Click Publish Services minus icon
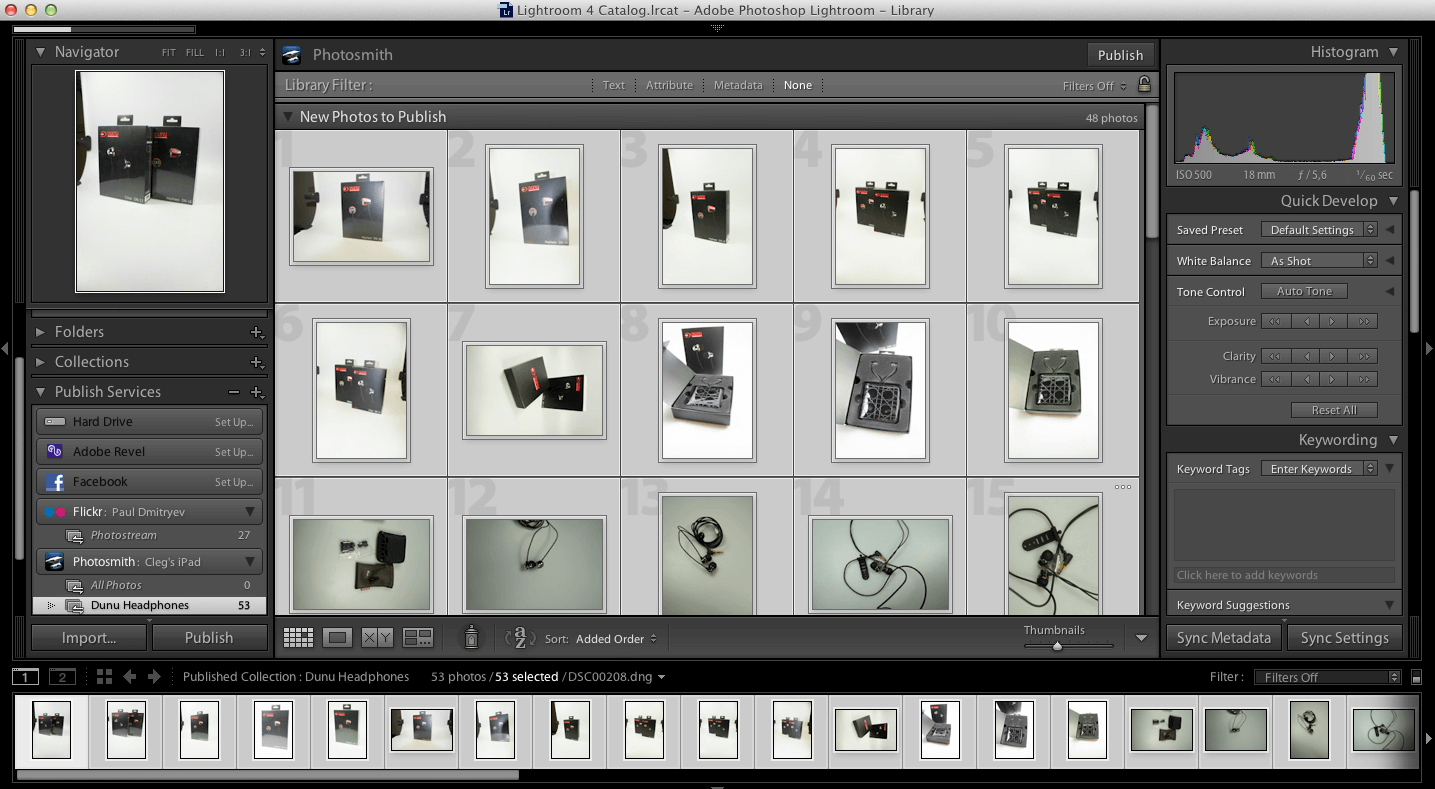Screen dimensions: 1435x789 pyautogui.click(x=234, y=392)
